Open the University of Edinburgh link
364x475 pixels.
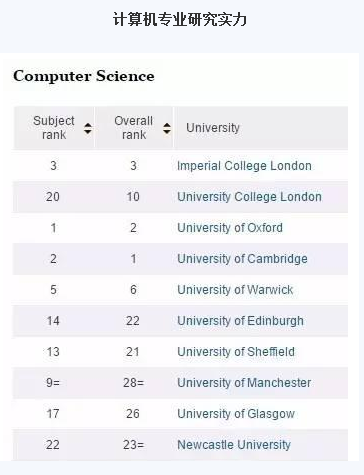[240, 321]
